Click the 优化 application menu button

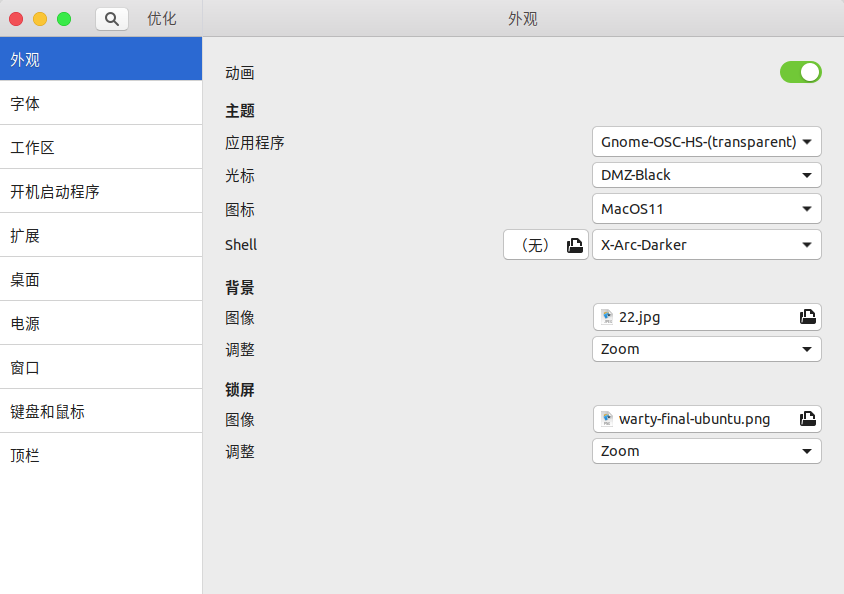click(x=162, y=19)
